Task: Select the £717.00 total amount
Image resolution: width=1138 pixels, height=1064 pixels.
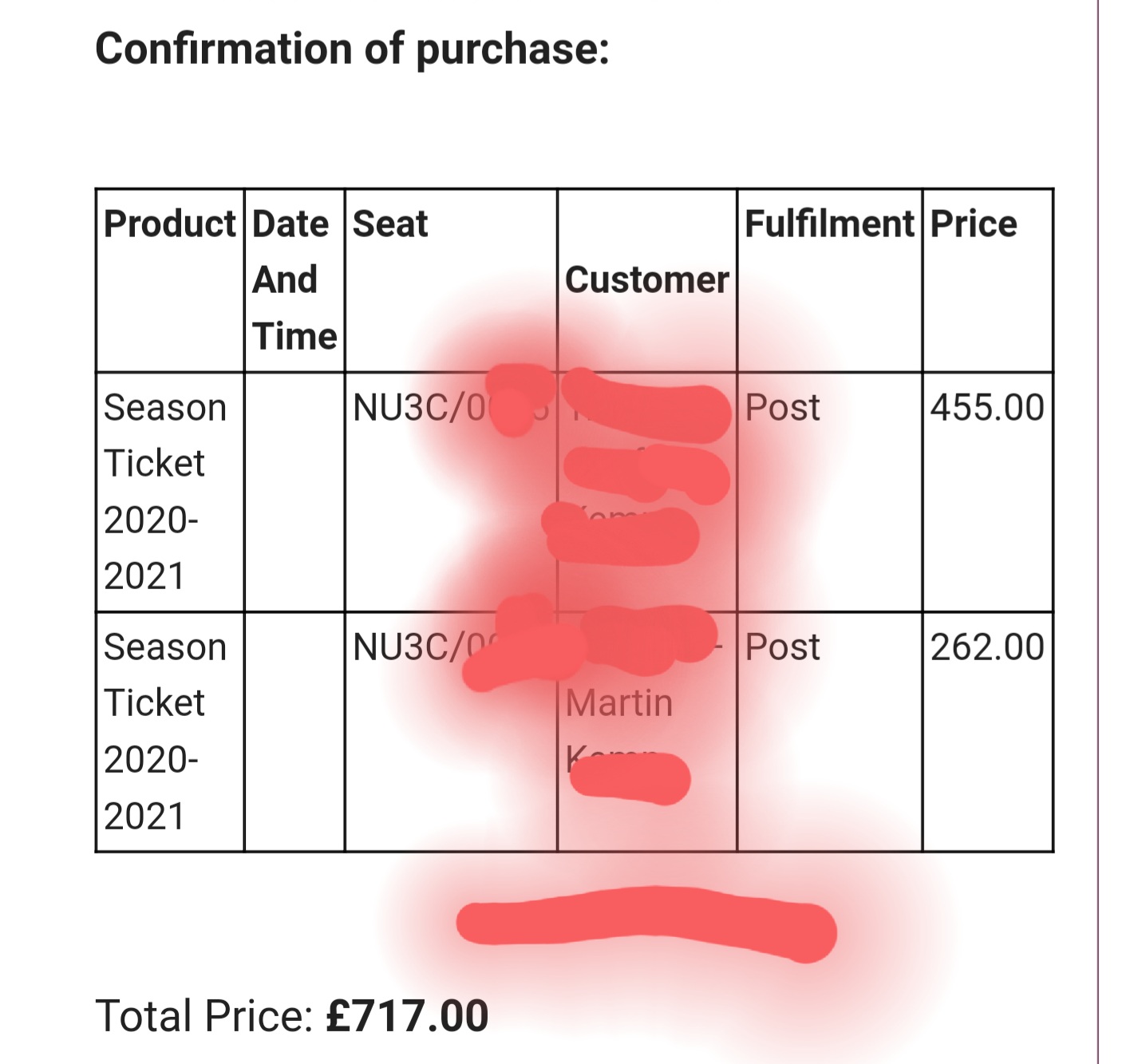Action: (407, 1016)
